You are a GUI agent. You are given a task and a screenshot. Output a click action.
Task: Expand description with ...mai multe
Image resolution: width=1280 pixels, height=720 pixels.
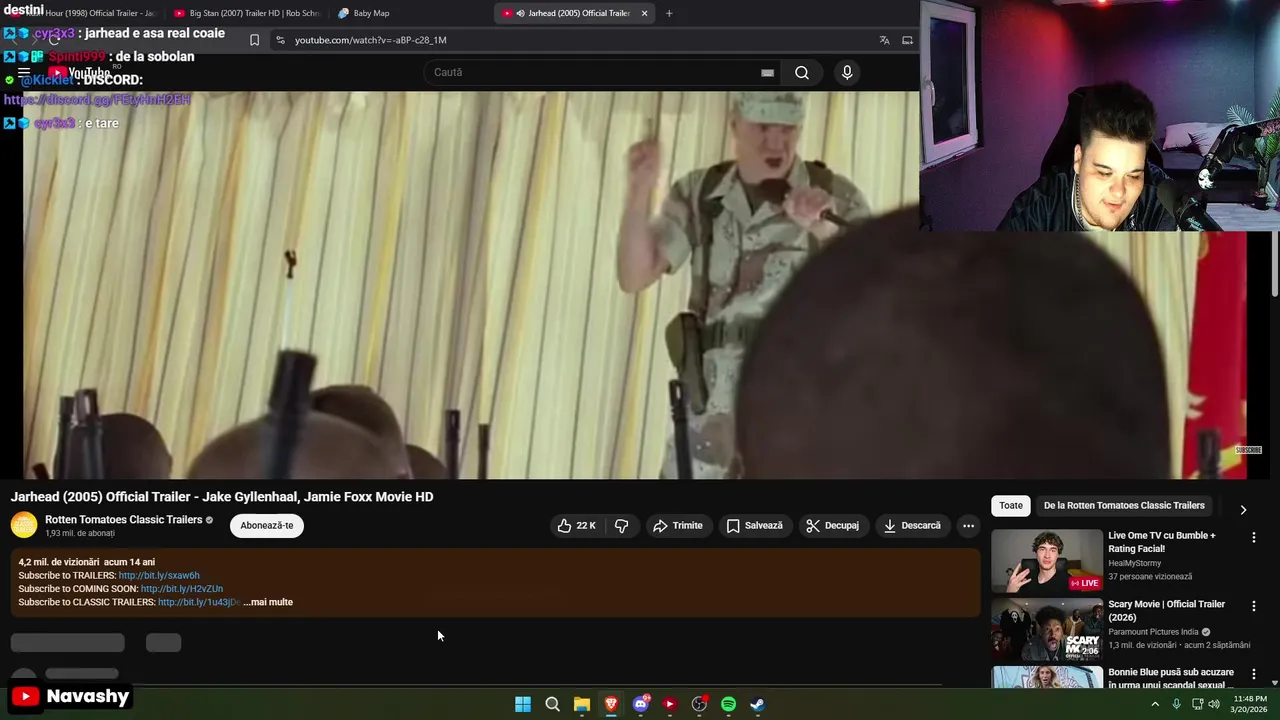point(268,602)
